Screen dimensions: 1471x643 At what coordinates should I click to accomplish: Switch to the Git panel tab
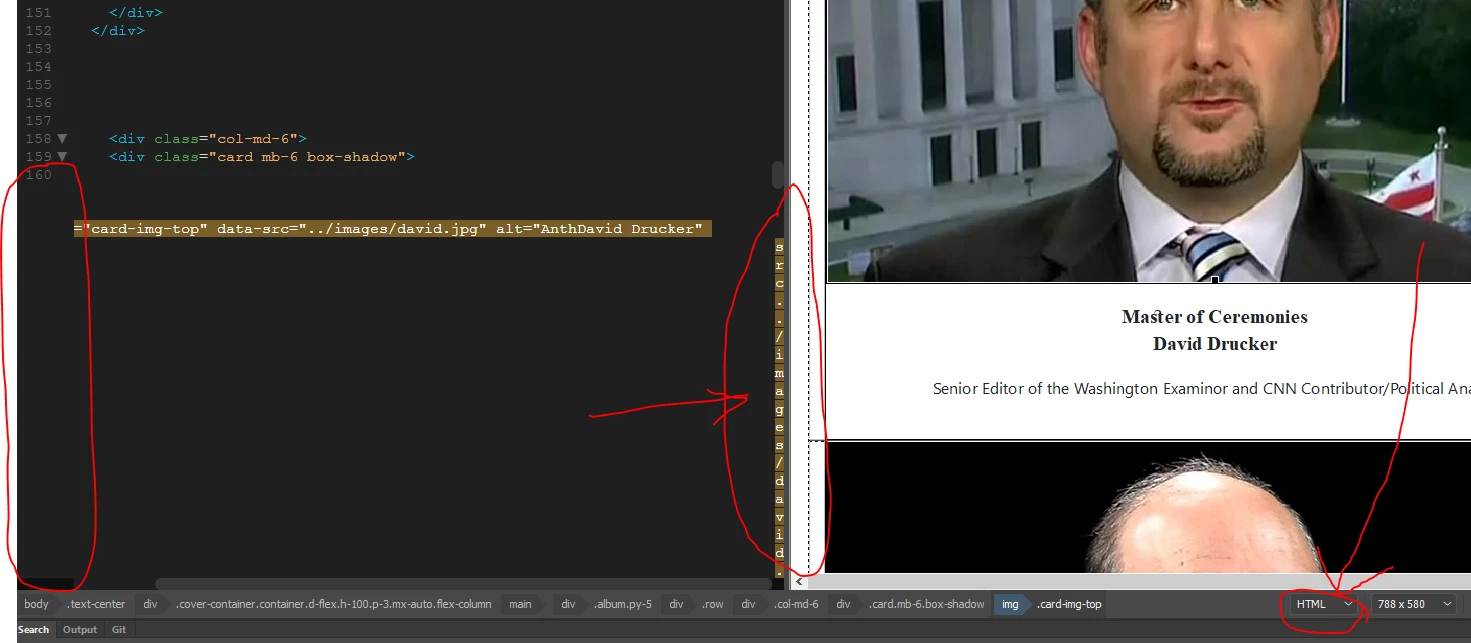pos(119,630)
